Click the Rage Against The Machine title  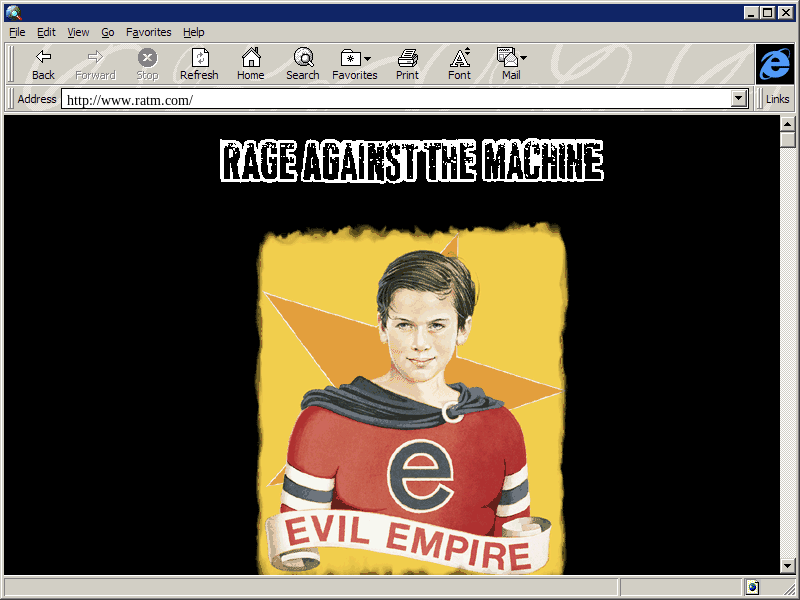pyautogui.click(x=411, y=162)
